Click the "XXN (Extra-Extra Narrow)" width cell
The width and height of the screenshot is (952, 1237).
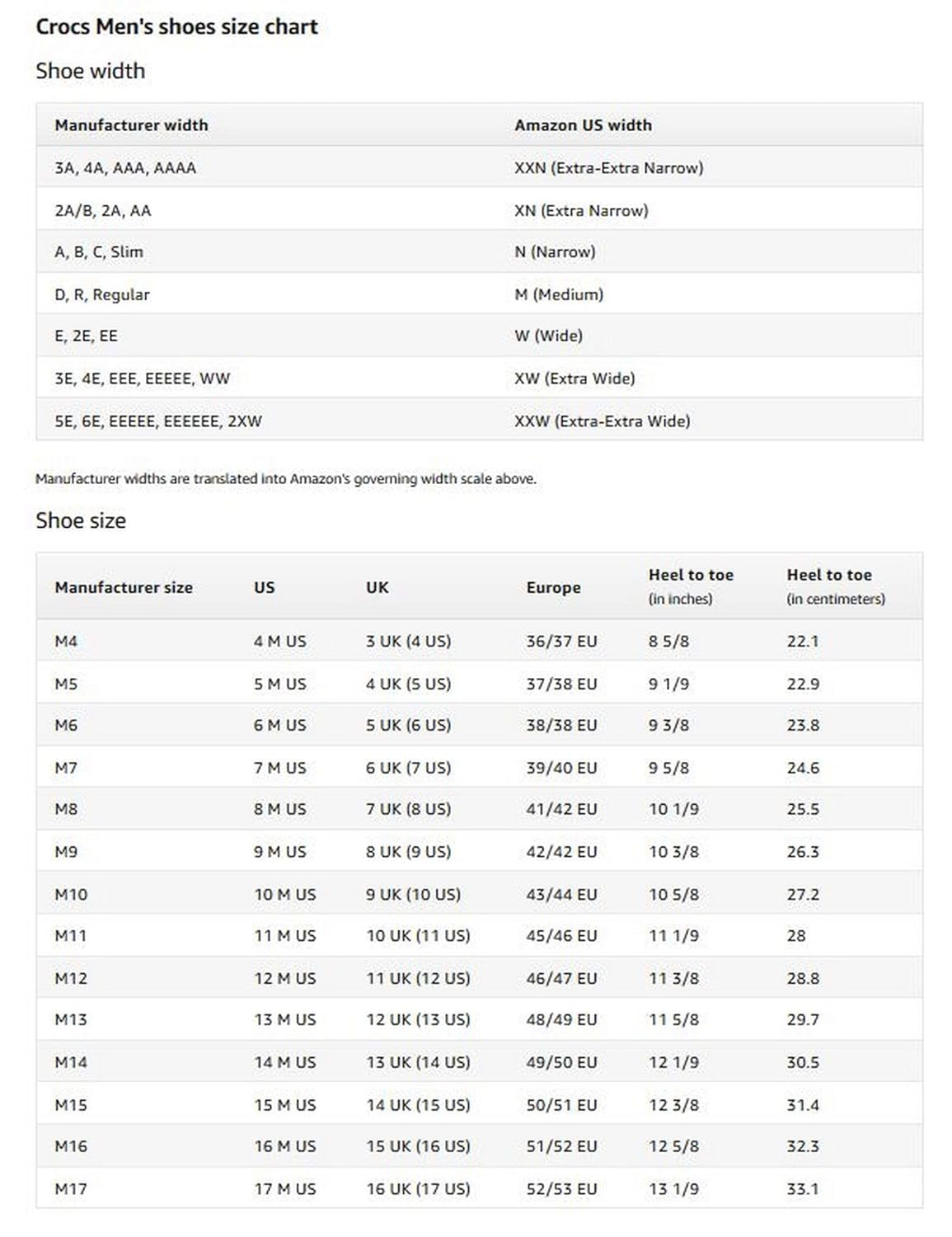608,168
